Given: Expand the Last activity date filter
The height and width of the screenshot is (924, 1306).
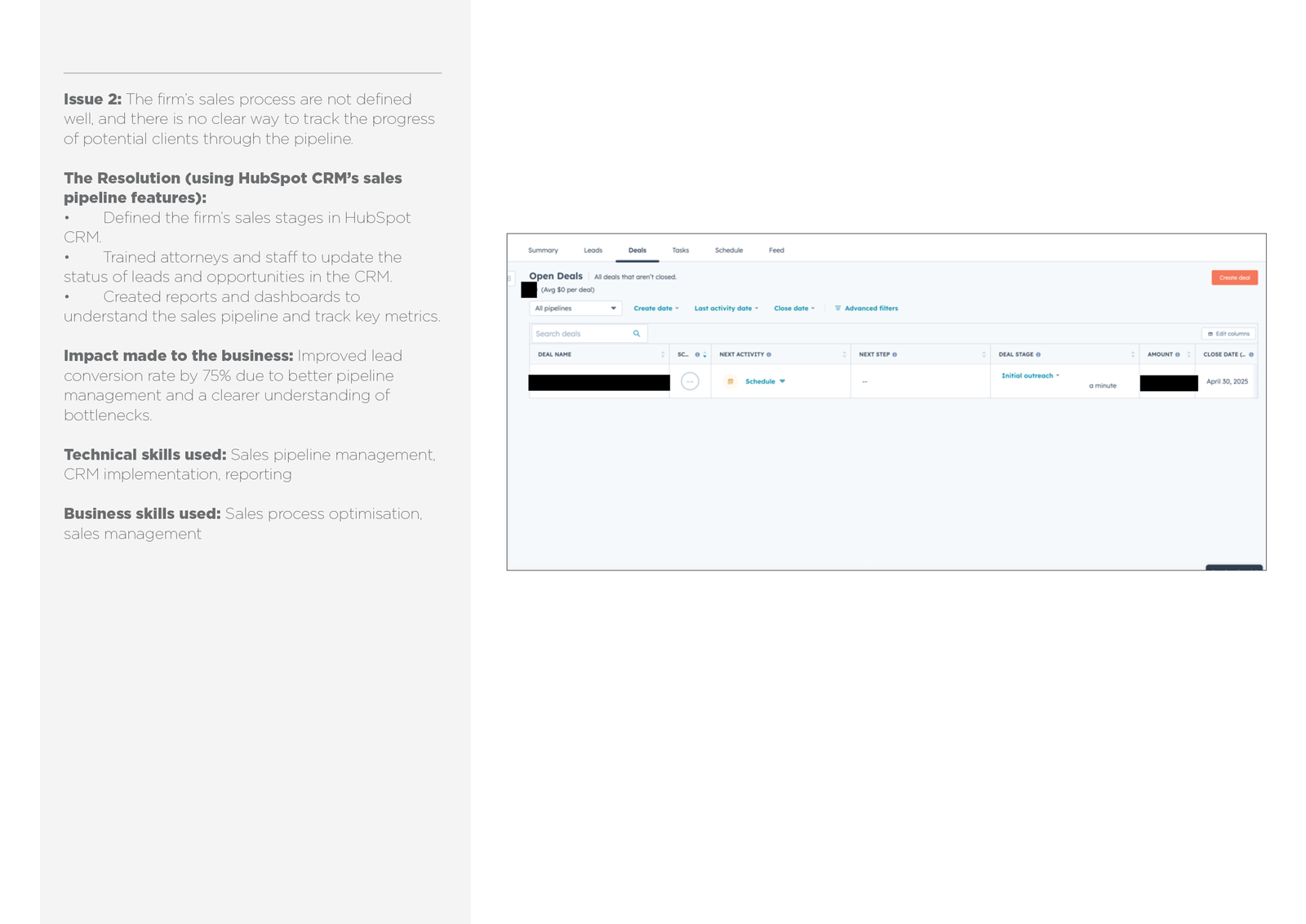Looking at the screenshot, I should [726, 309].
